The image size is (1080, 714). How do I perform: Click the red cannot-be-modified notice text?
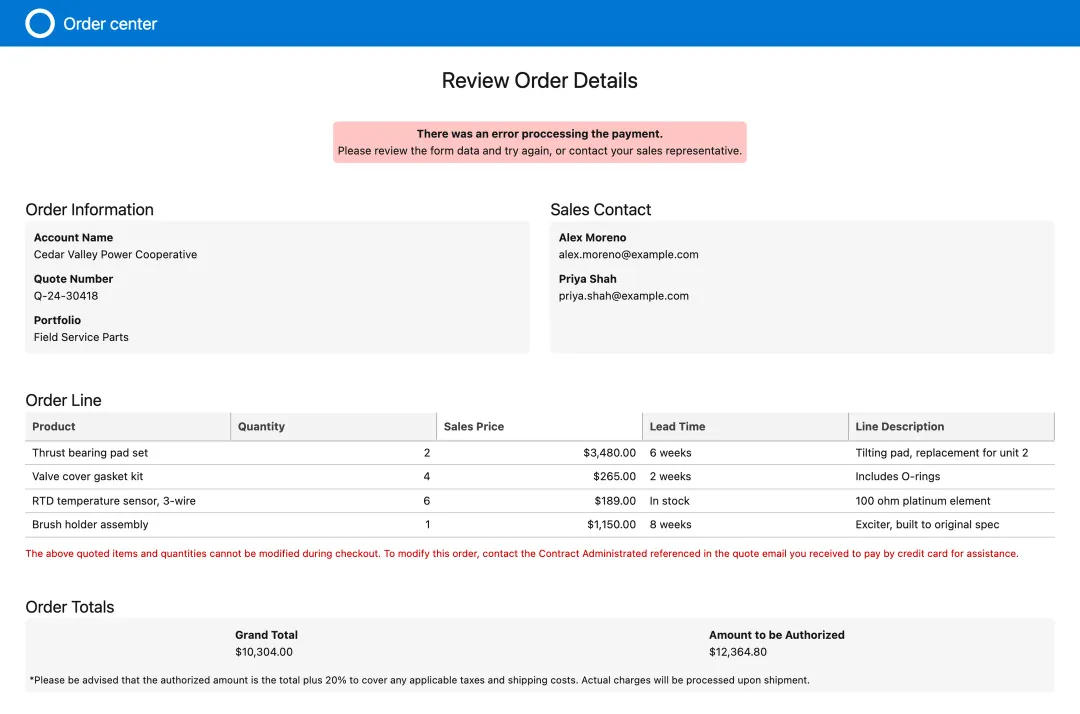521,554
